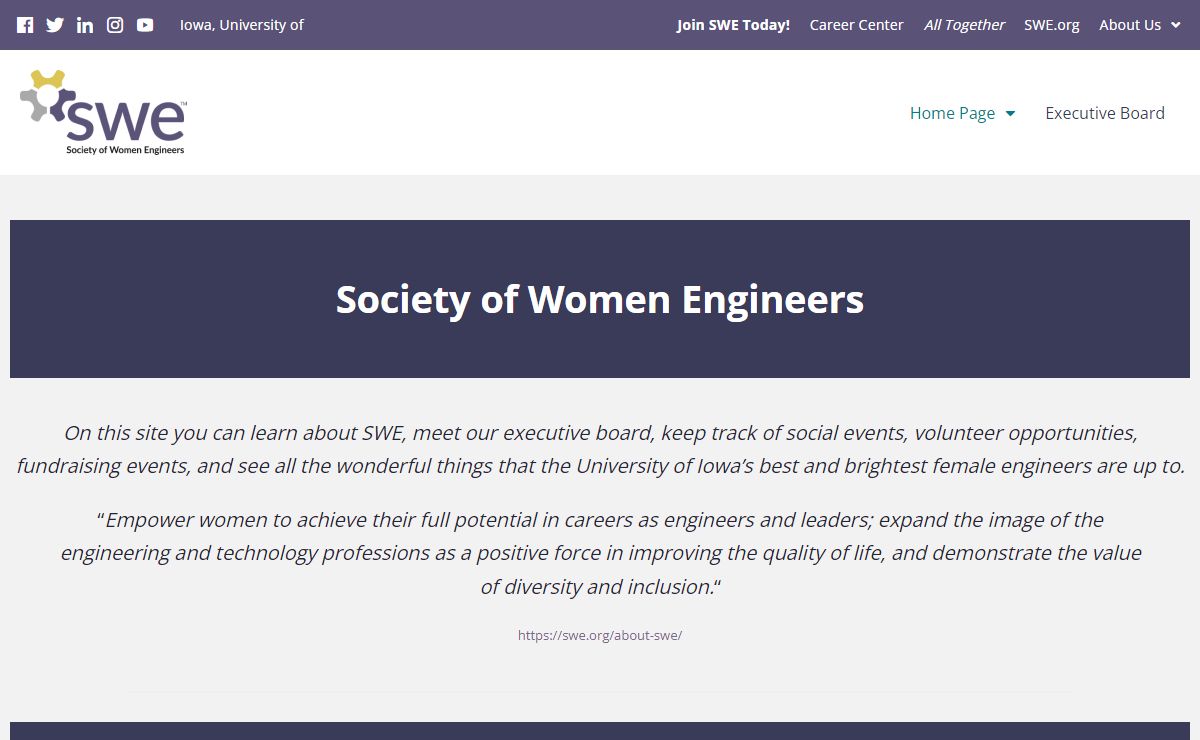This screenshot has width=1200, height=740.
Task: Open the Instagram social icon
Action: (115, 25)
